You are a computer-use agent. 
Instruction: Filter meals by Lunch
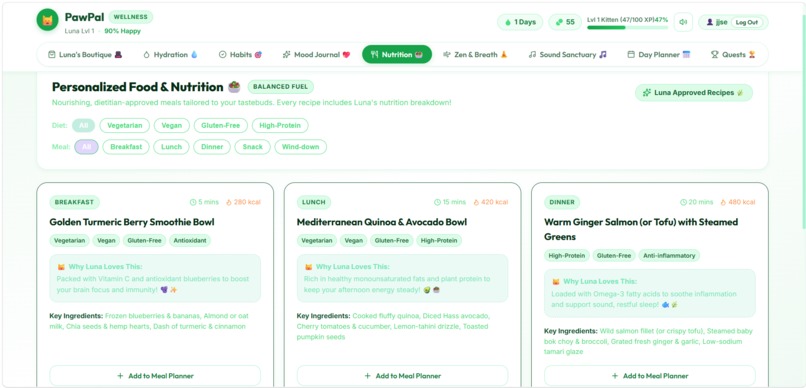click(171, 147)
